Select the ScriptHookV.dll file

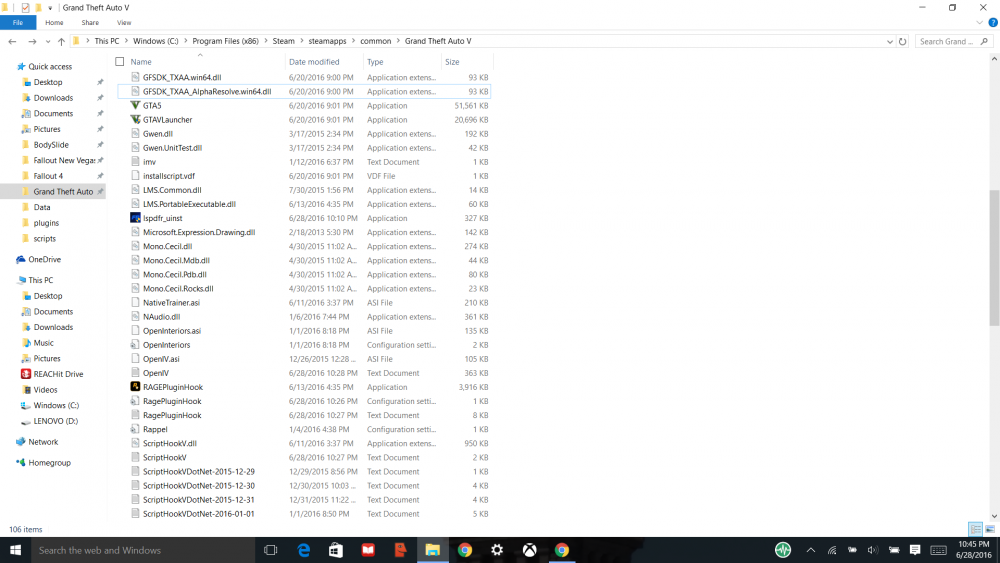pyautogui.click(x=170, y=443)
